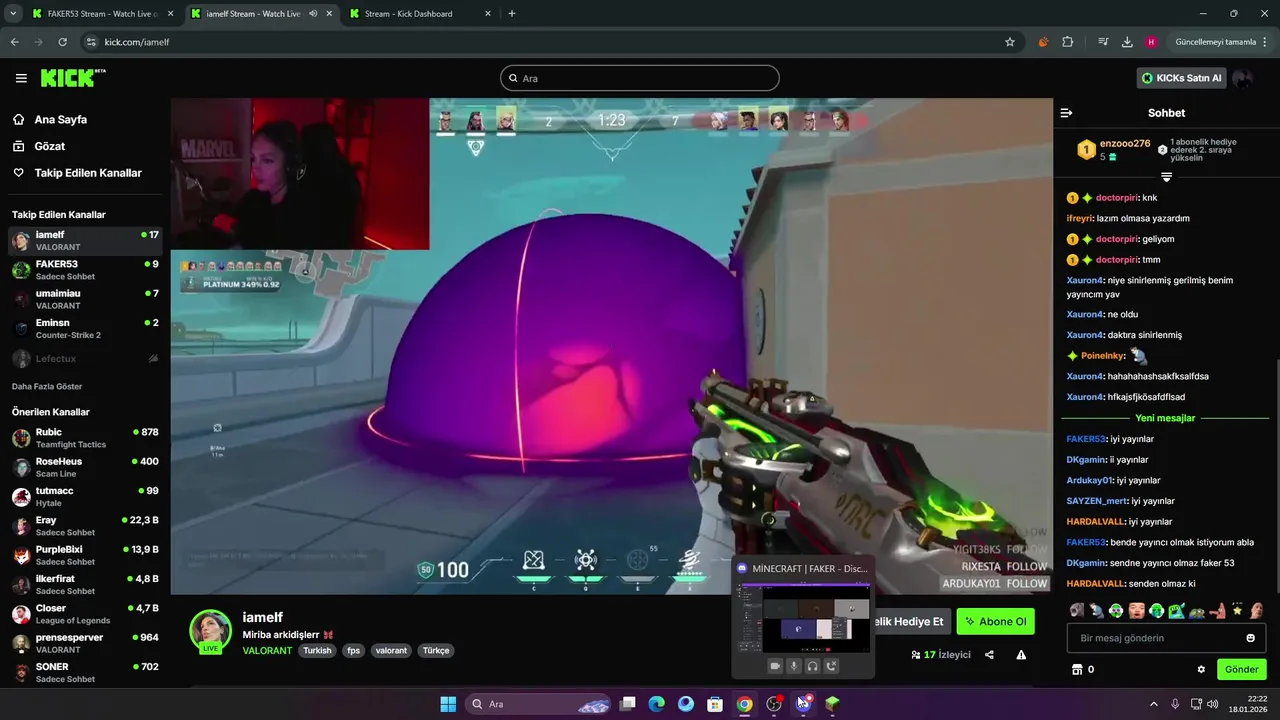The image size is (1280, 720).
Task: Open Chrome media controls icon
Action: tap(1103, 42)
